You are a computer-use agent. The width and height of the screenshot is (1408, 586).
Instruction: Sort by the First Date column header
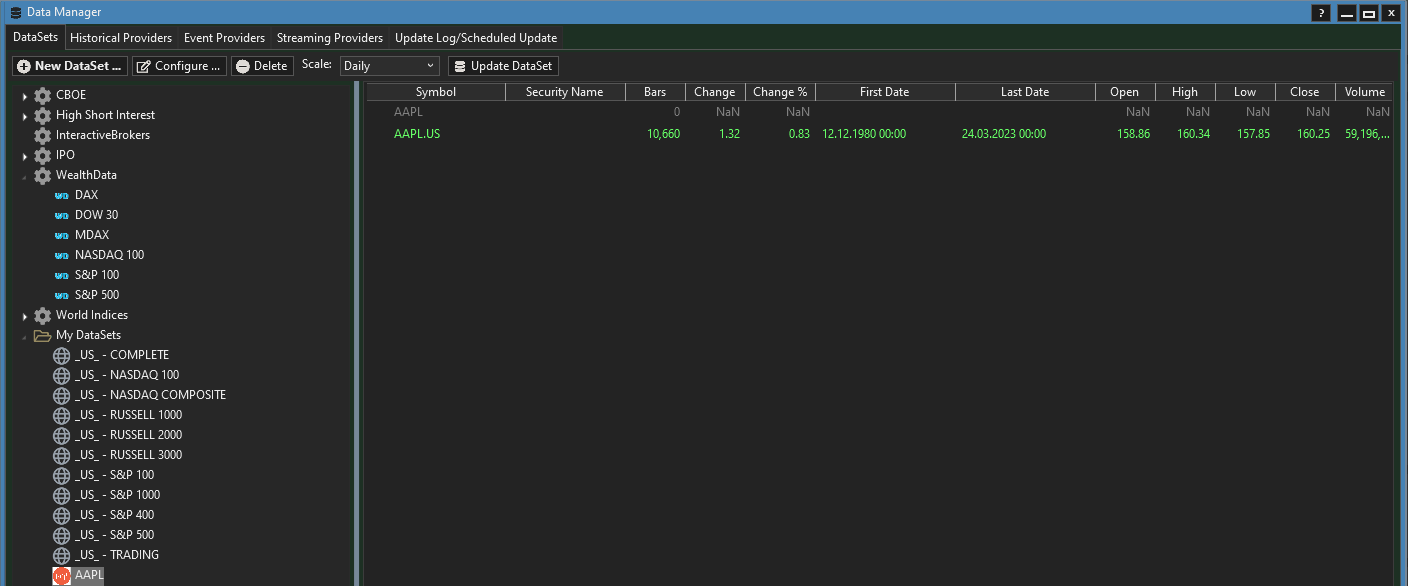885,92
